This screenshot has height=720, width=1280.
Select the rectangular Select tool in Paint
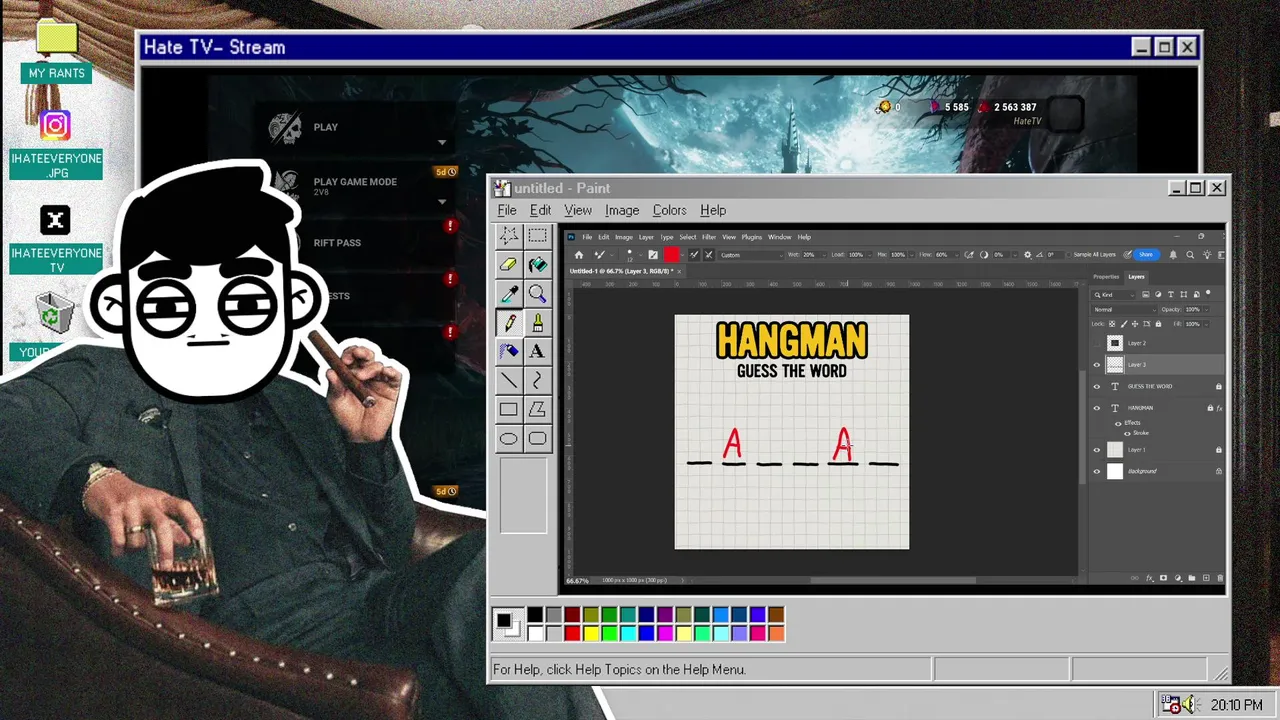537,236
